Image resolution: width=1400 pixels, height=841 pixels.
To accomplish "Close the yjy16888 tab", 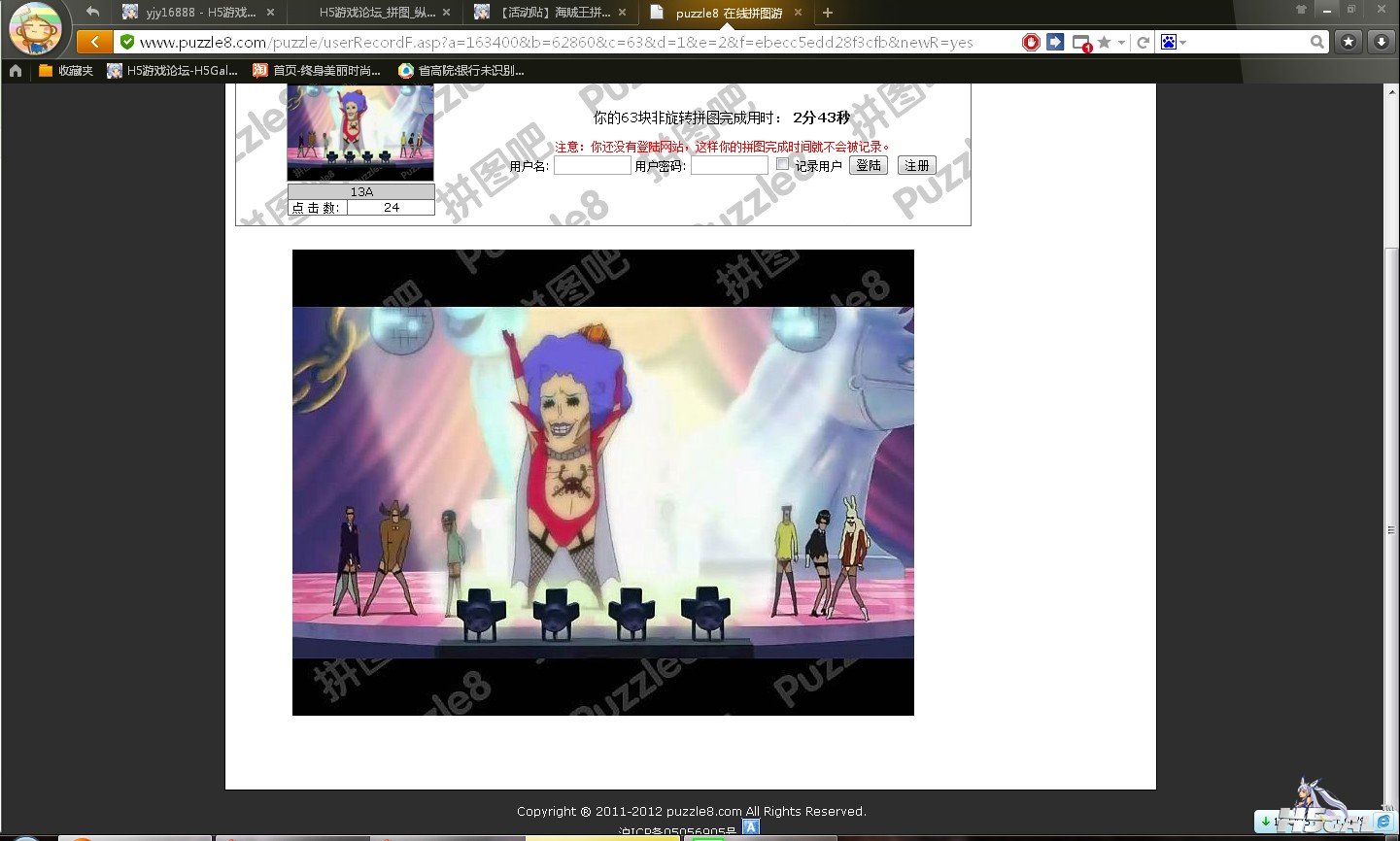I will (270, 13).
